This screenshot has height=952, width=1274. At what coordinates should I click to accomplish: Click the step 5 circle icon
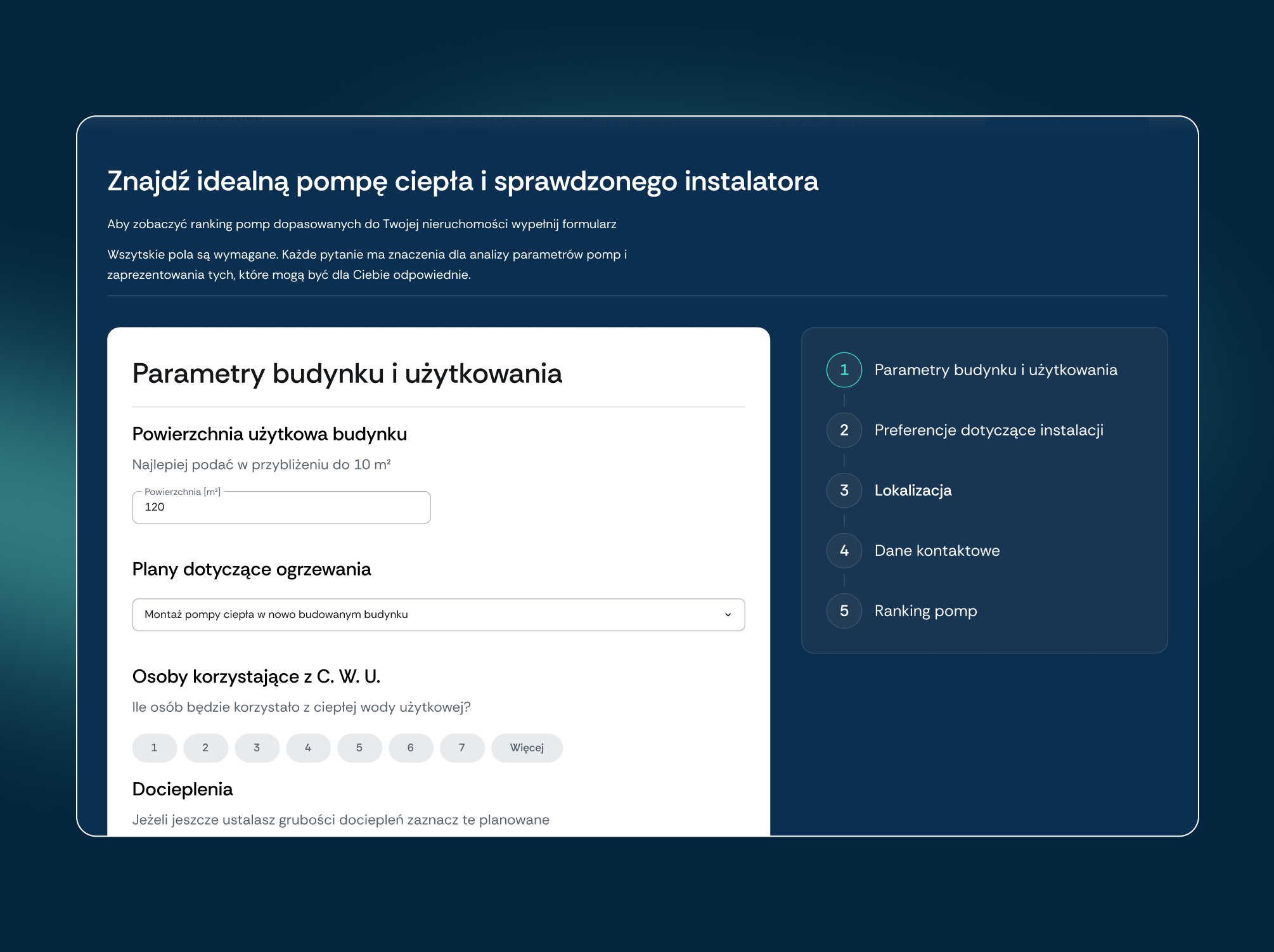click(844, 611)
